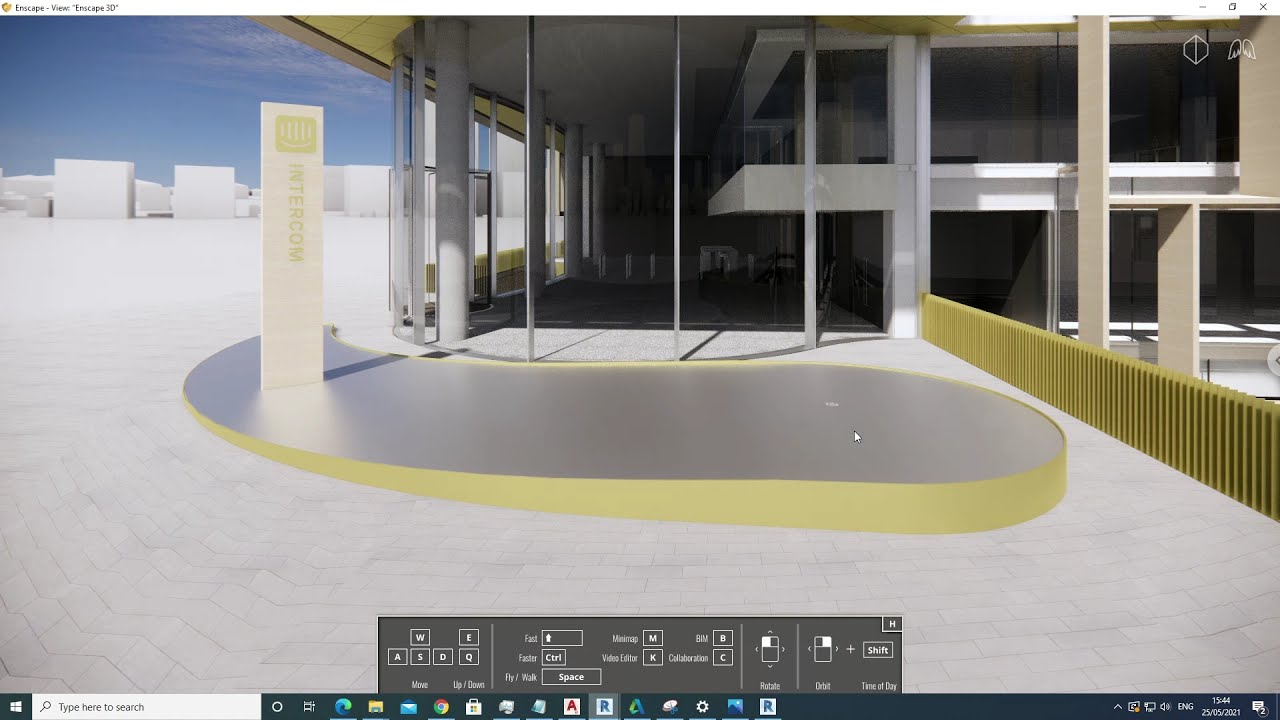Screen dimensions: 1280x720
Task: Toggle Fly / Walk with the Space key
Action: (571, 677)
